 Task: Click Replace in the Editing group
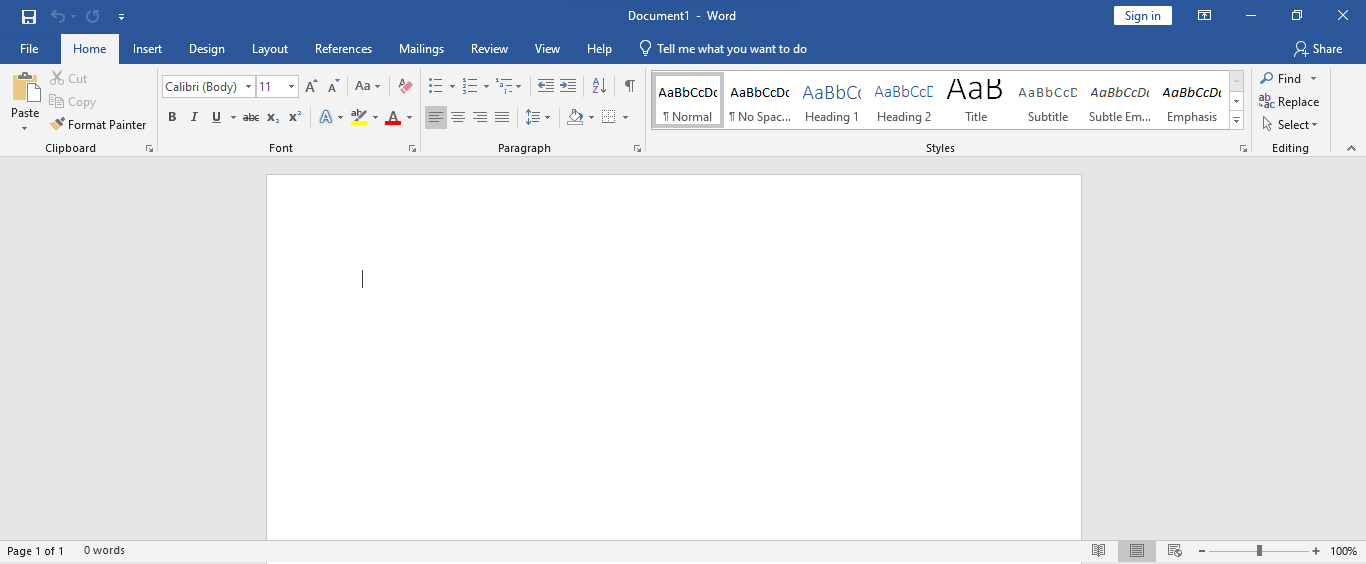pos(1289,102)
